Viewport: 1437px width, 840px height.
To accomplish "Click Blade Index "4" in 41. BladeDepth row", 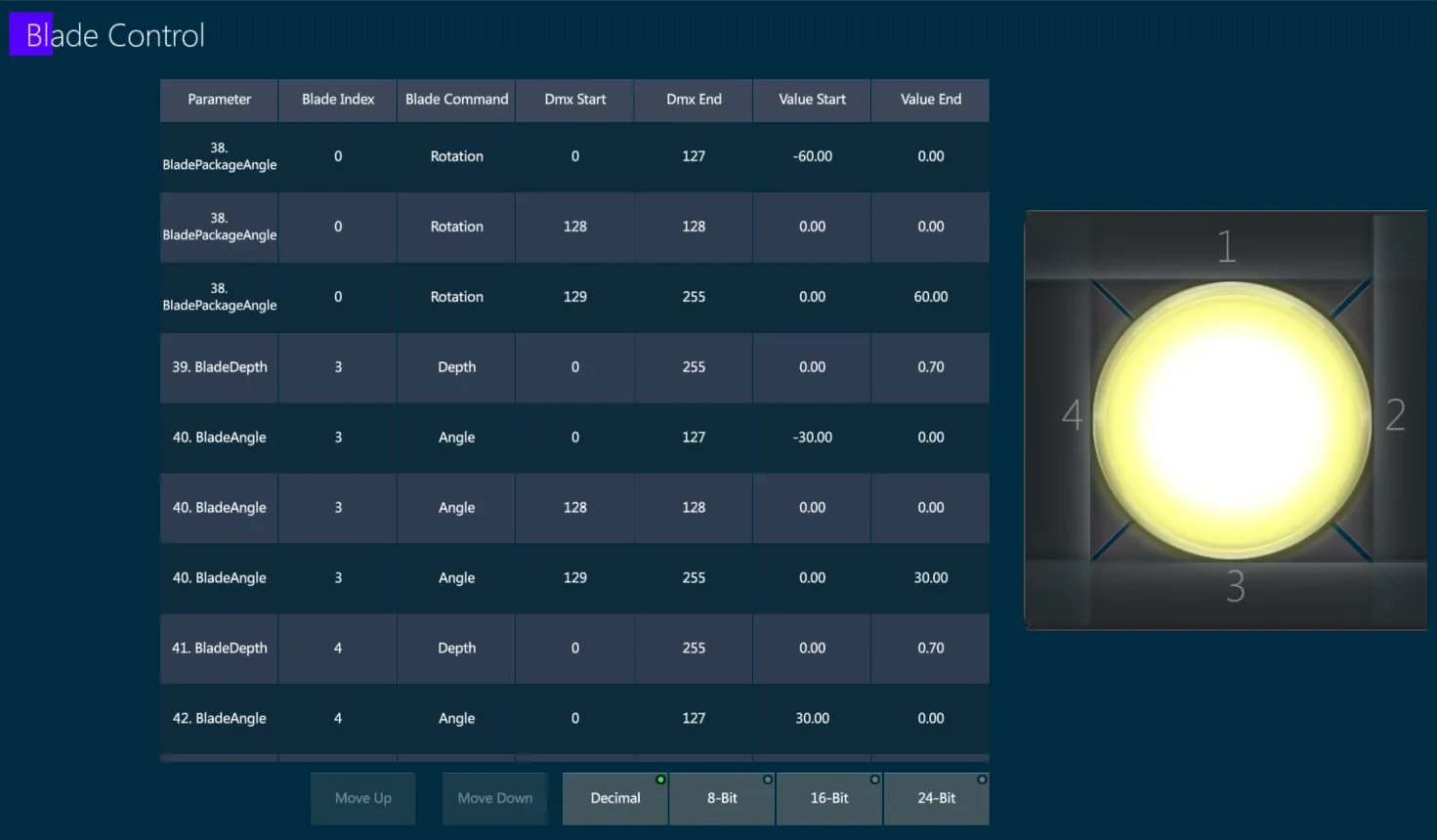I will click(338, 649).
